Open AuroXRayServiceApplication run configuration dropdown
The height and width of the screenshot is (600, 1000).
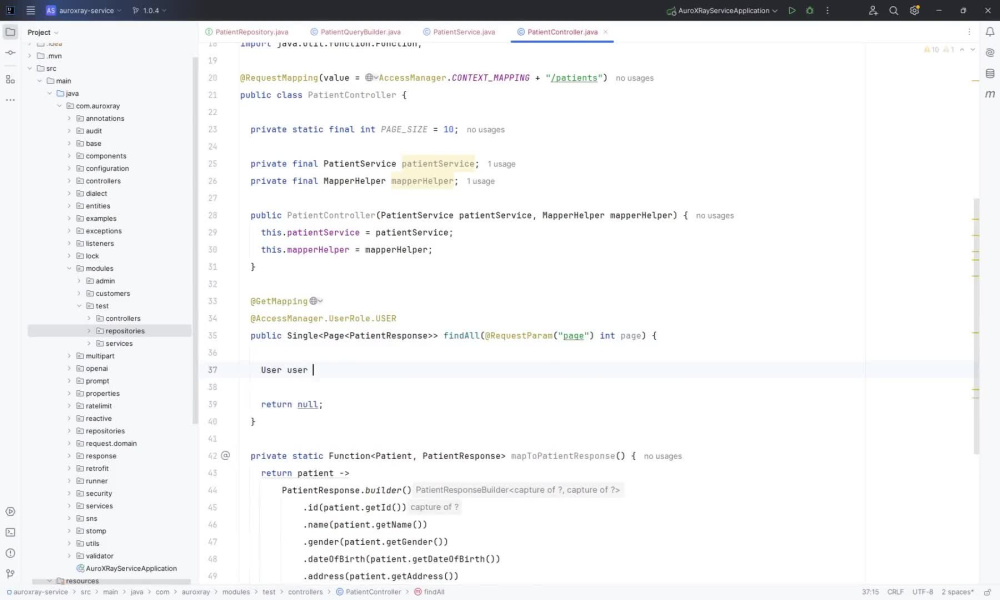(722, 10)
